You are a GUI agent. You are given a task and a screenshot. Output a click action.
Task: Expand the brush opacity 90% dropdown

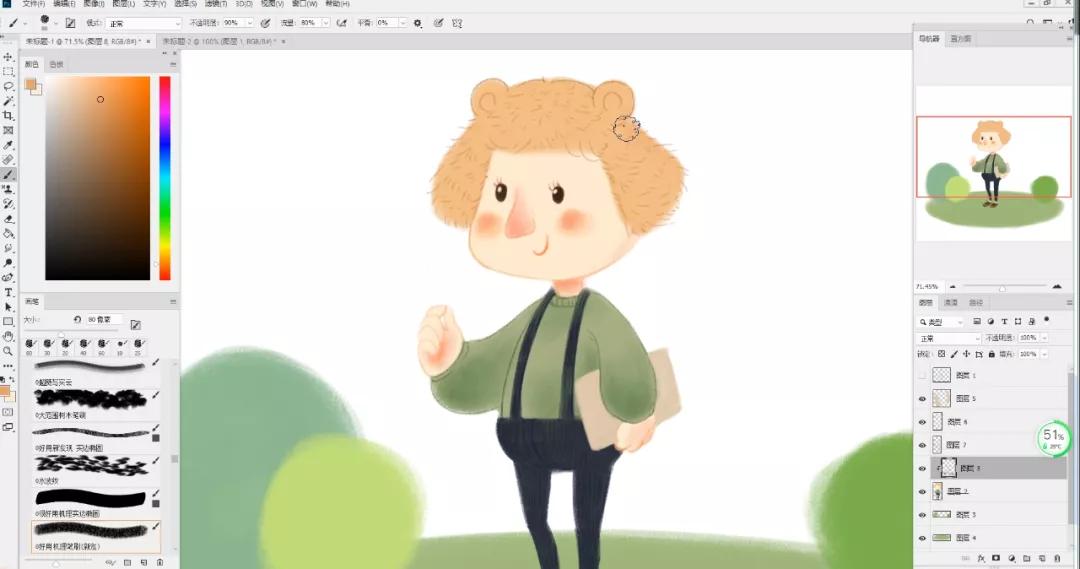(x=249, y=22)
